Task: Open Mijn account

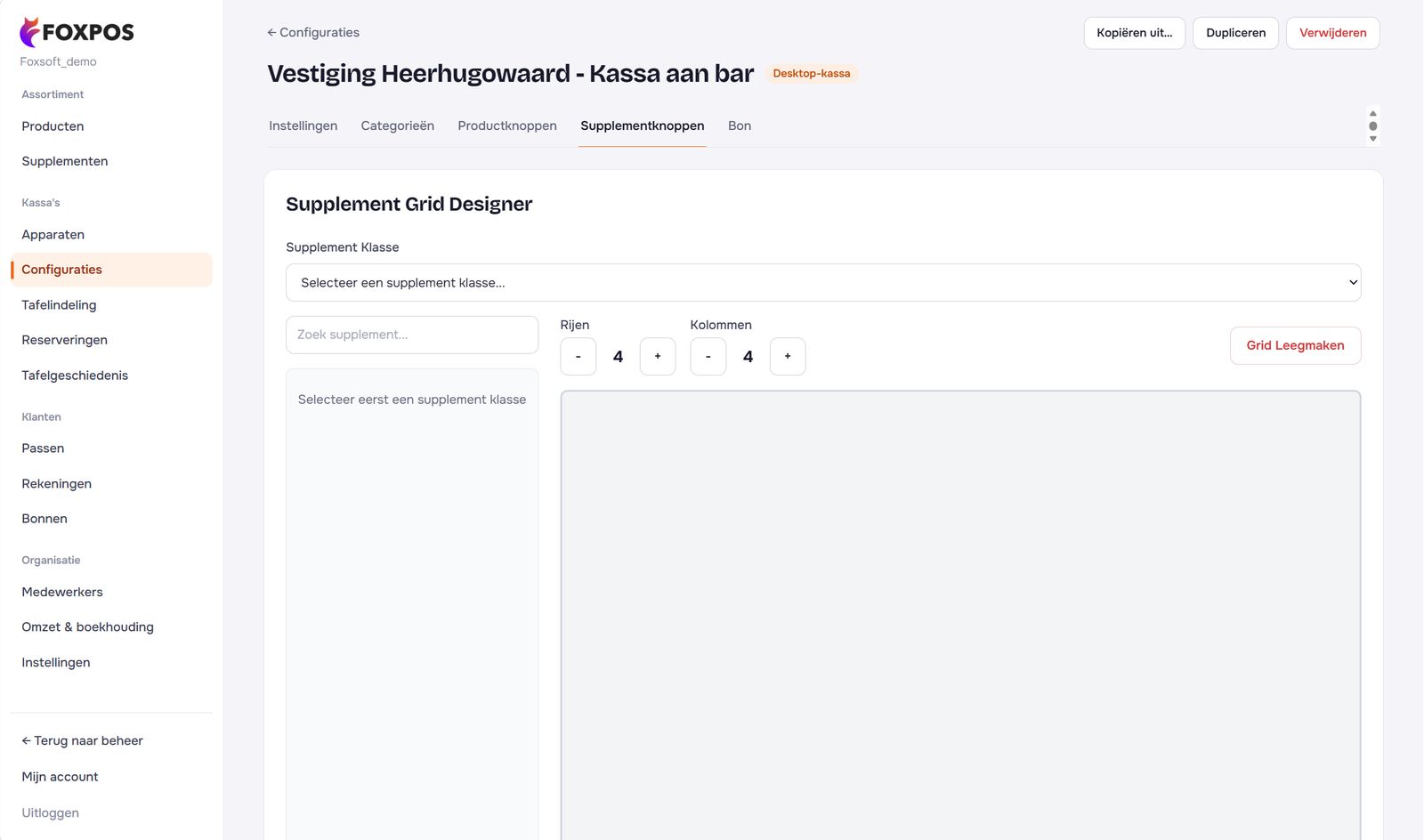Action: coord(61,777)
